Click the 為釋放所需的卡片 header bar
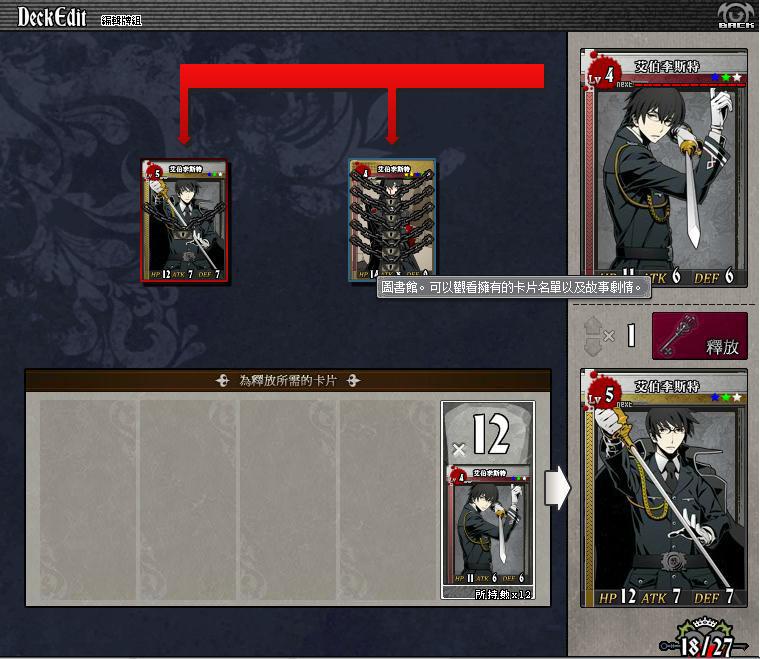Screen dimensions: 760x659 (x=288, y=380)
